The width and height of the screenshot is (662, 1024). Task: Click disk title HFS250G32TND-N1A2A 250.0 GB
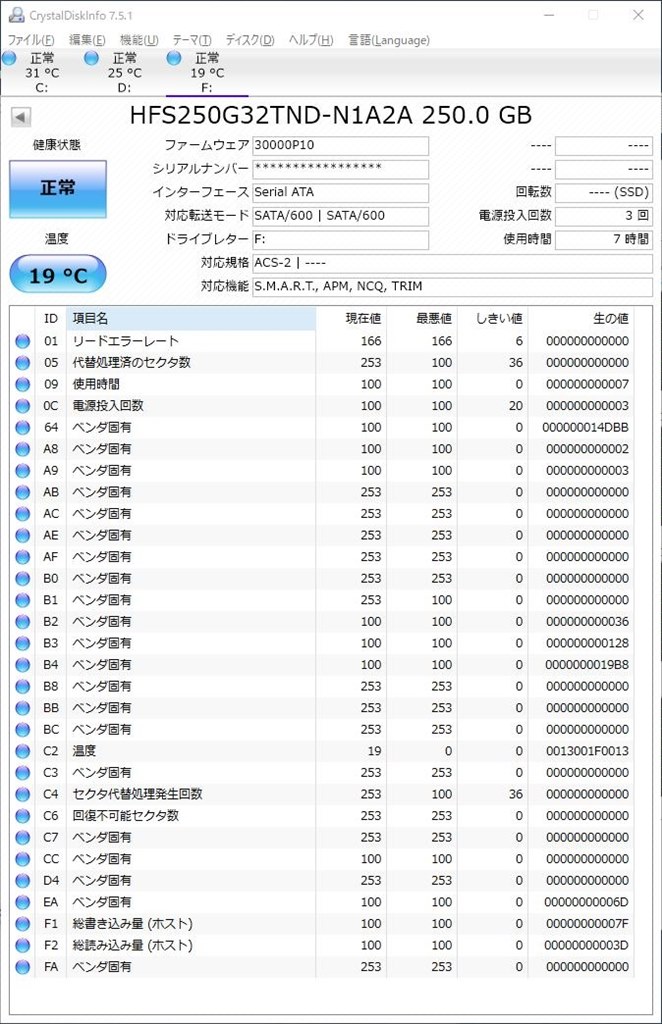click(330, 116)
